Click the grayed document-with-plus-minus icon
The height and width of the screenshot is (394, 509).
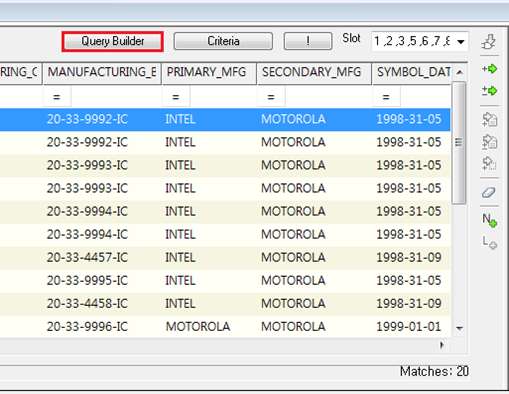coord(489,142)
